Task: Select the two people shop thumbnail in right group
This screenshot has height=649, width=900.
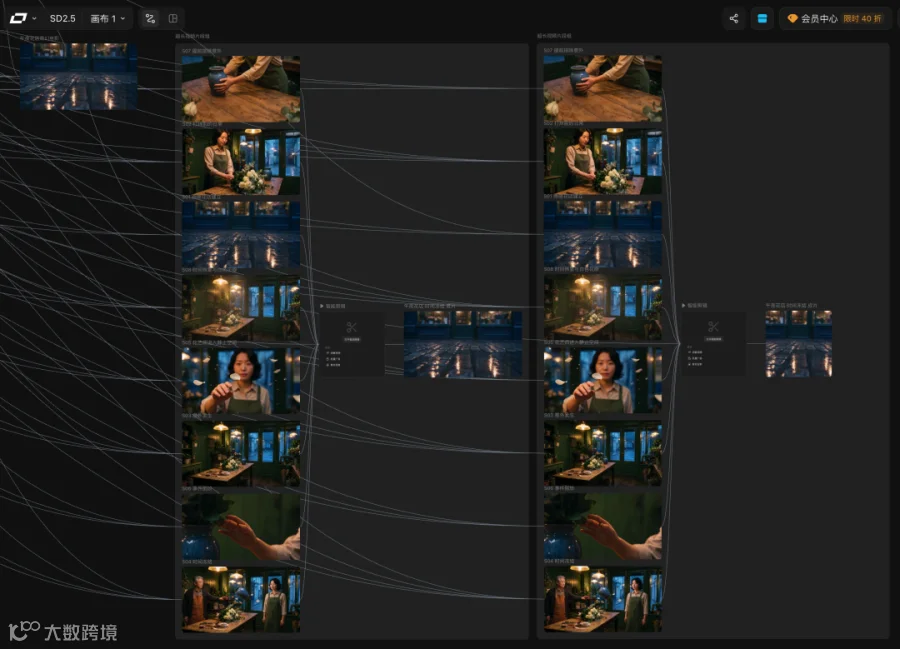Action: point(603,599)
